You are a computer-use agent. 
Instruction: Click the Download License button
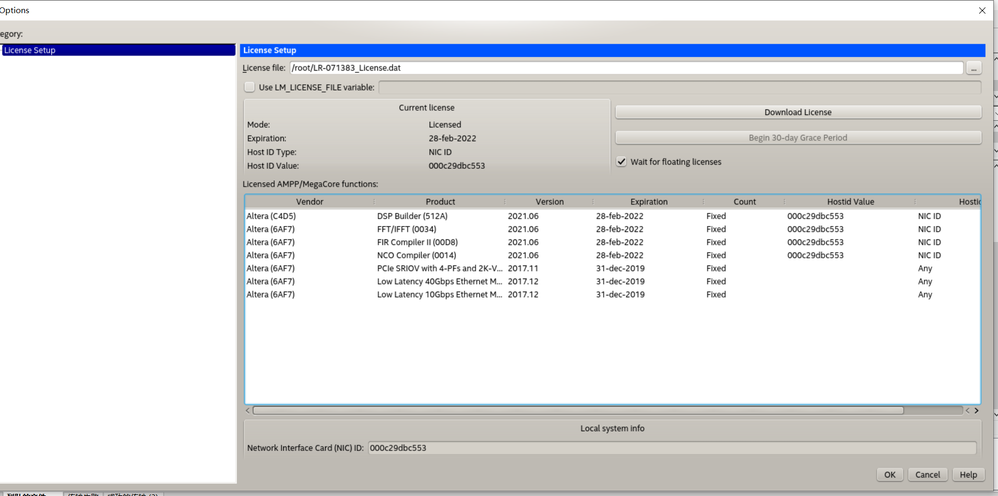(x=797, y=112)
